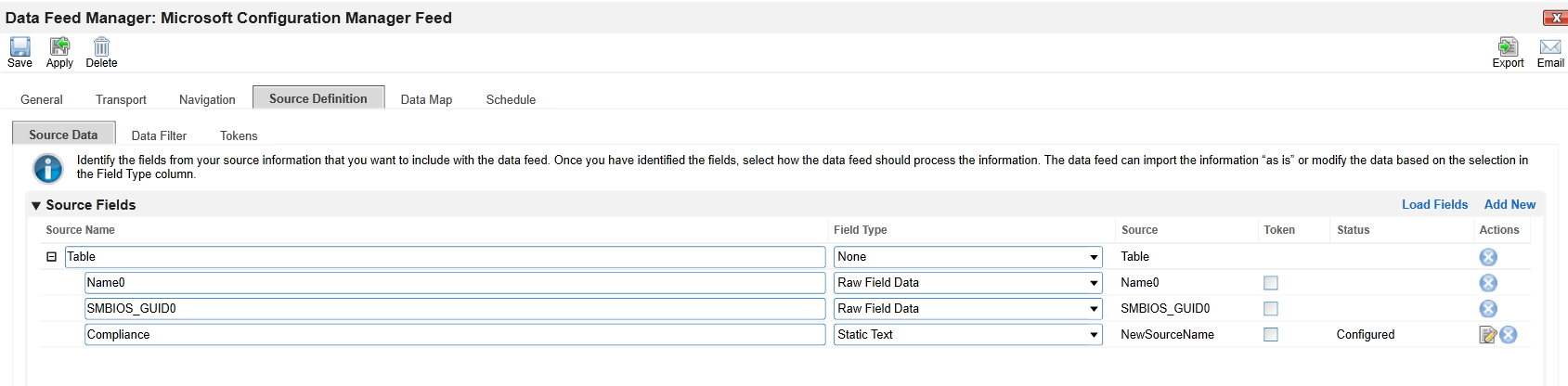Enable the Token checkbox for NewSourceName
Viewport: 1568px width, 386px height.
point(1271,335)
